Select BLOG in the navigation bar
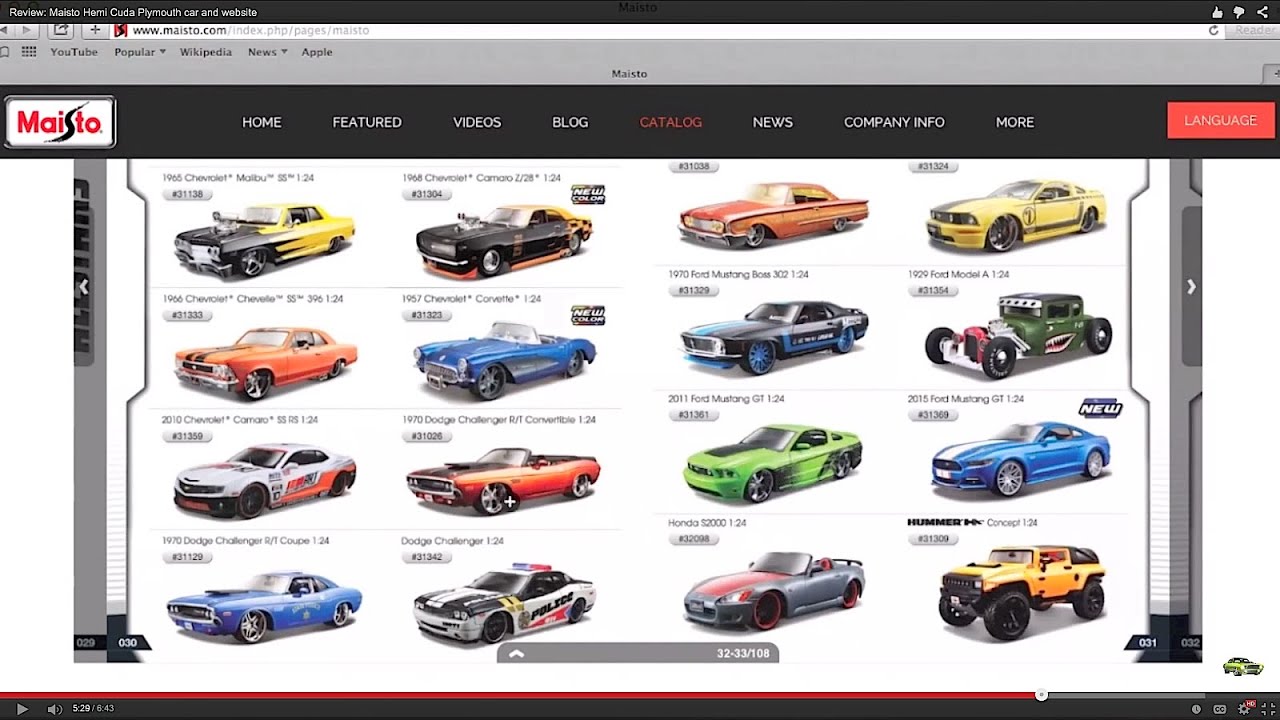 click(x=570, y=122)
